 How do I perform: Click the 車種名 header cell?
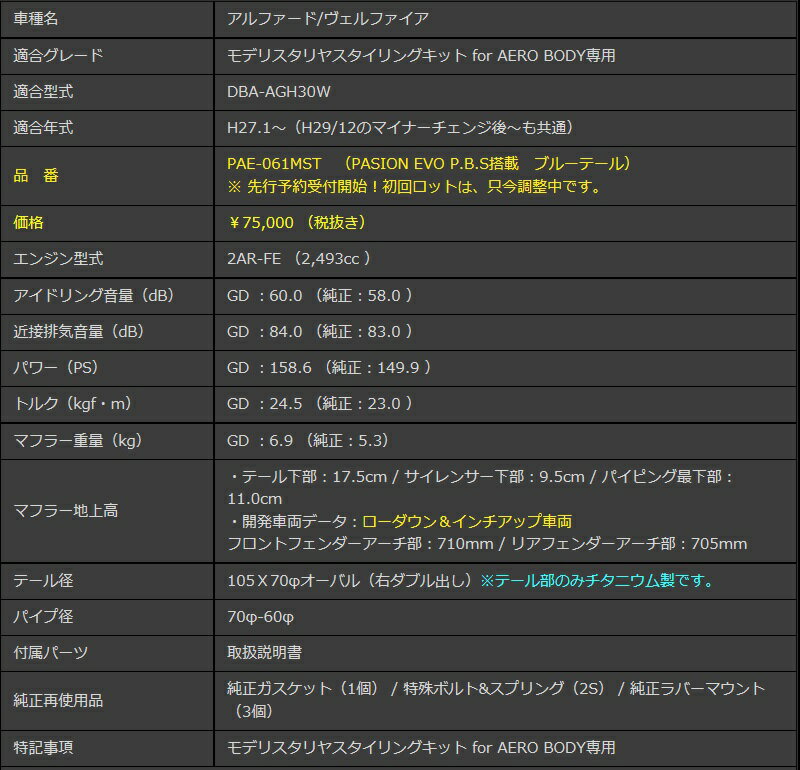pos(43,18)
